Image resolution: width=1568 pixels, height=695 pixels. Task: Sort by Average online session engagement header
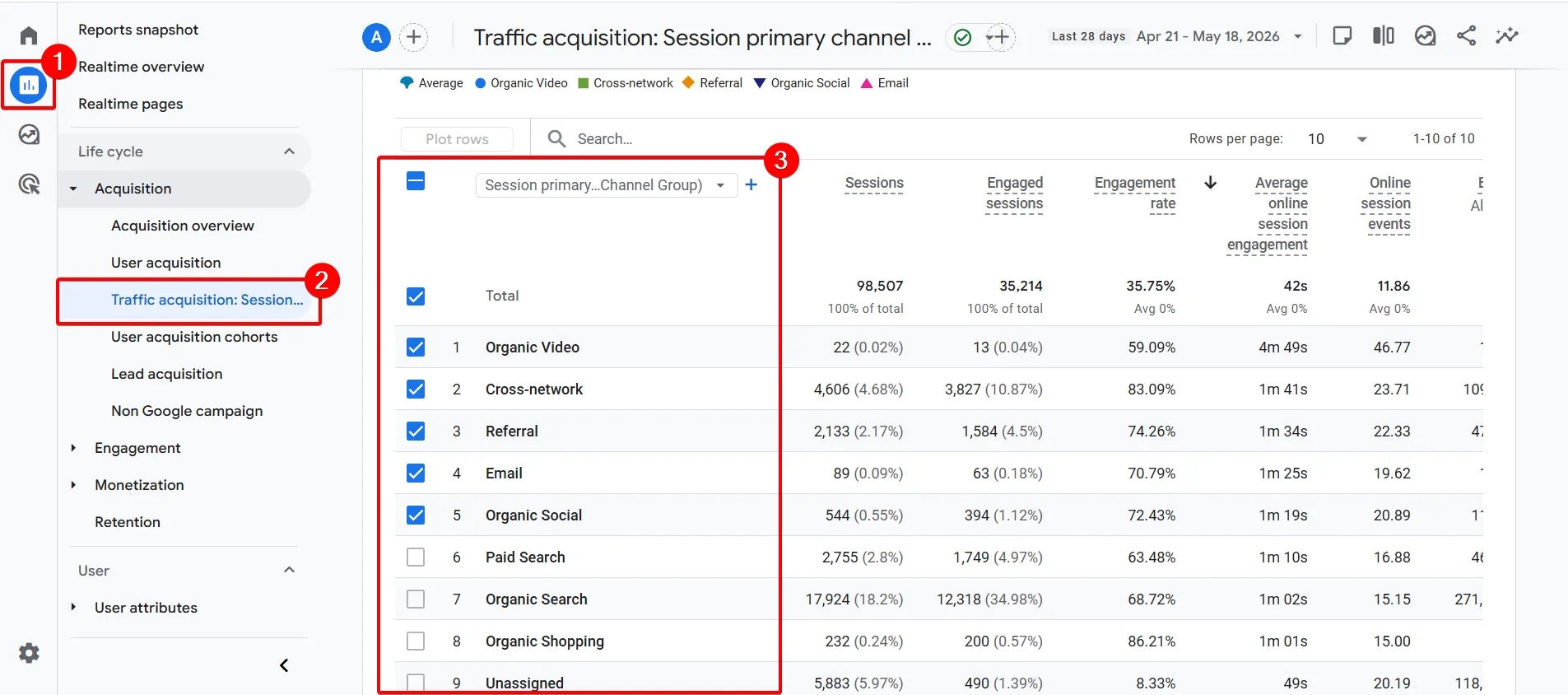coord(1267,214)
